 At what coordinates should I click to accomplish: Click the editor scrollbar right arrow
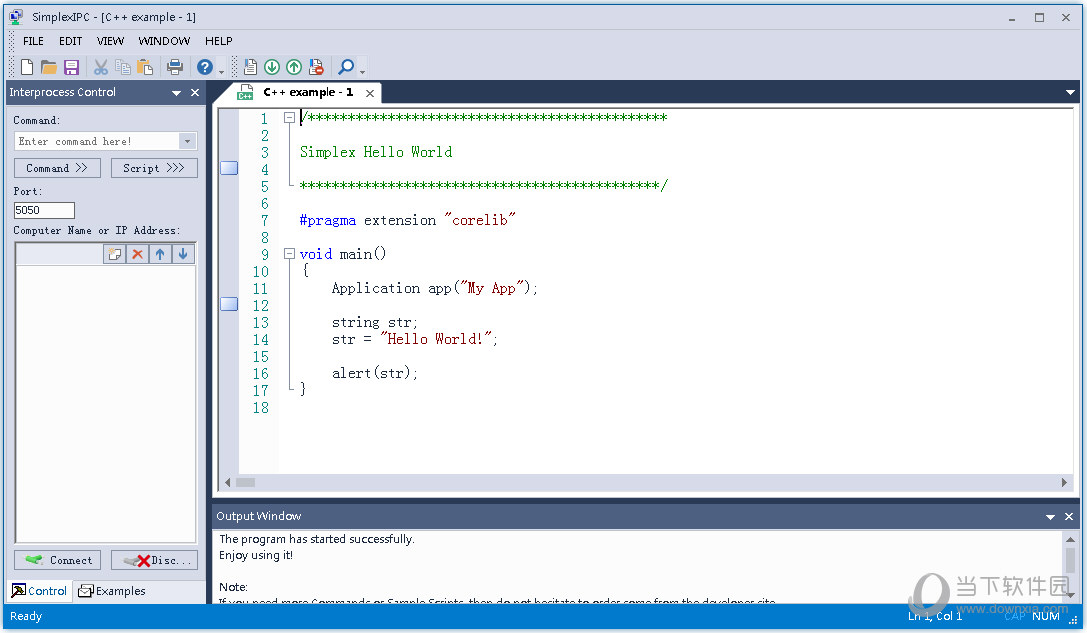(x=1064, y=483)
